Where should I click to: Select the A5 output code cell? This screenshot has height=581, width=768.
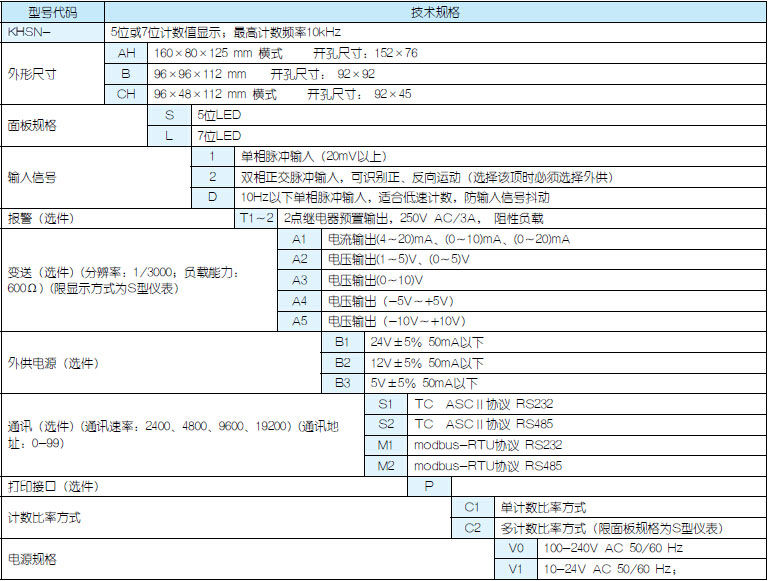(300, 321)
